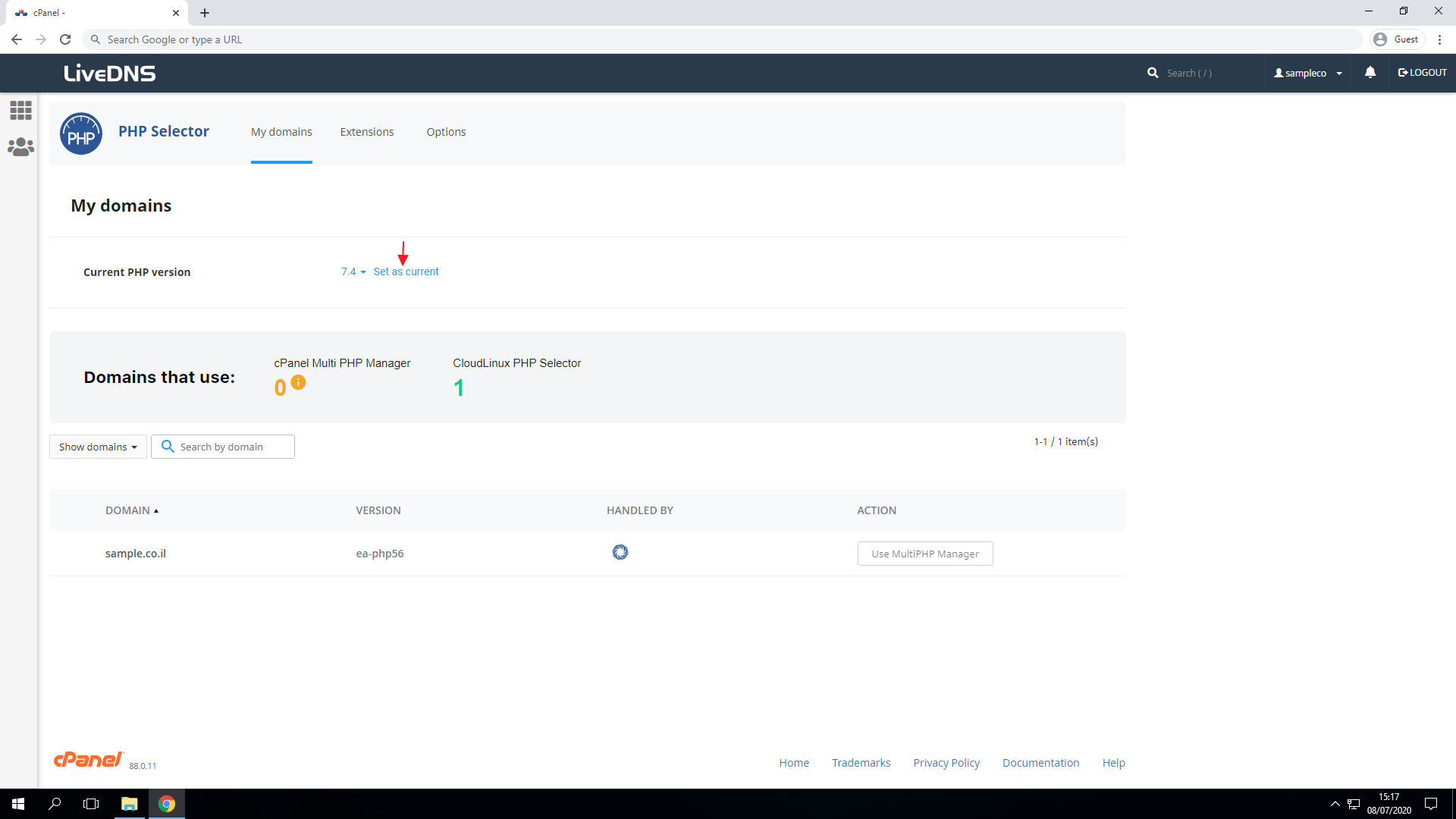Click the Guest profile button

1397,39
